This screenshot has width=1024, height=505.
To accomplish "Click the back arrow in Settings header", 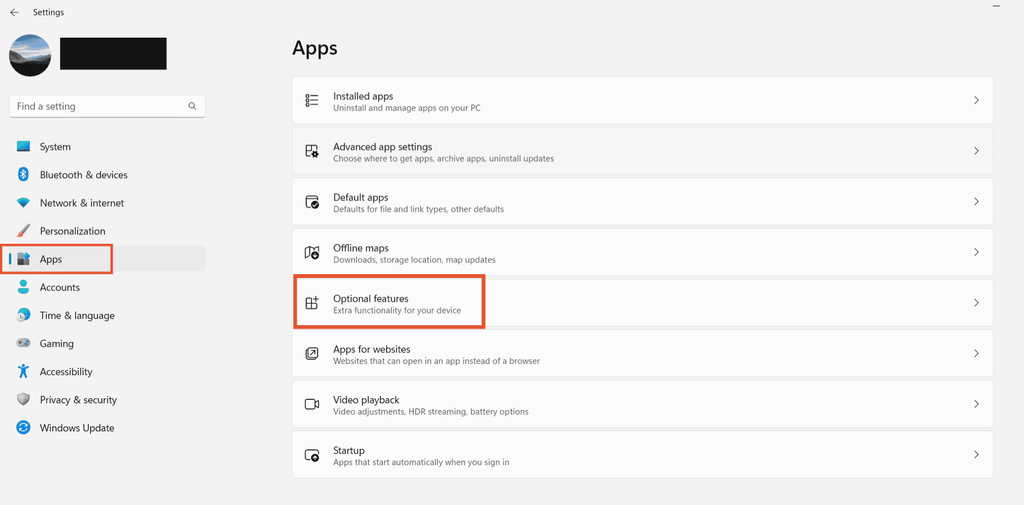I will (x=14, y=12).
